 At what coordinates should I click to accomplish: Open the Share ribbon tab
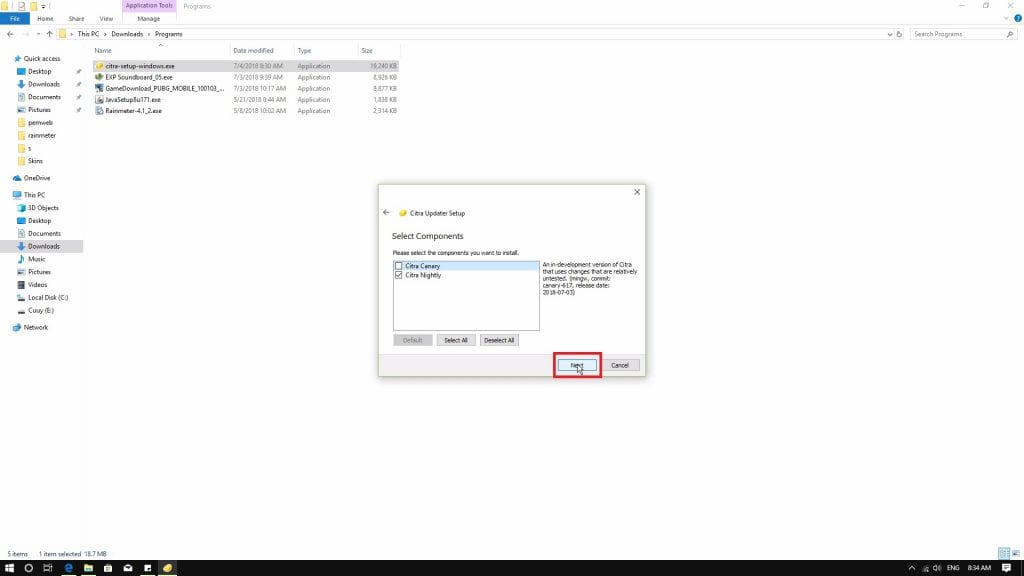pos(76,19)
